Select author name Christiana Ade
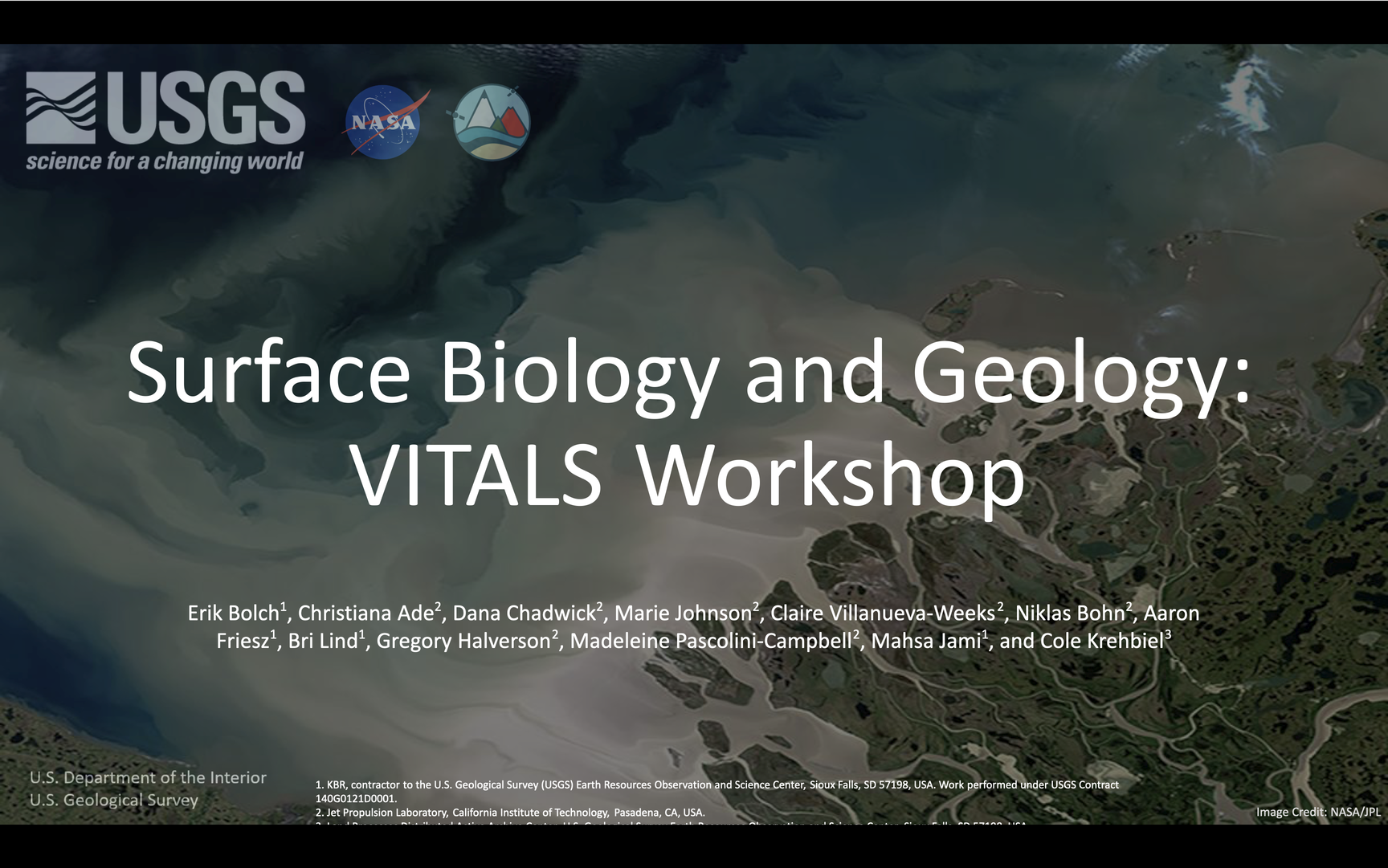 pyautogui.click(x=365, y=613)
